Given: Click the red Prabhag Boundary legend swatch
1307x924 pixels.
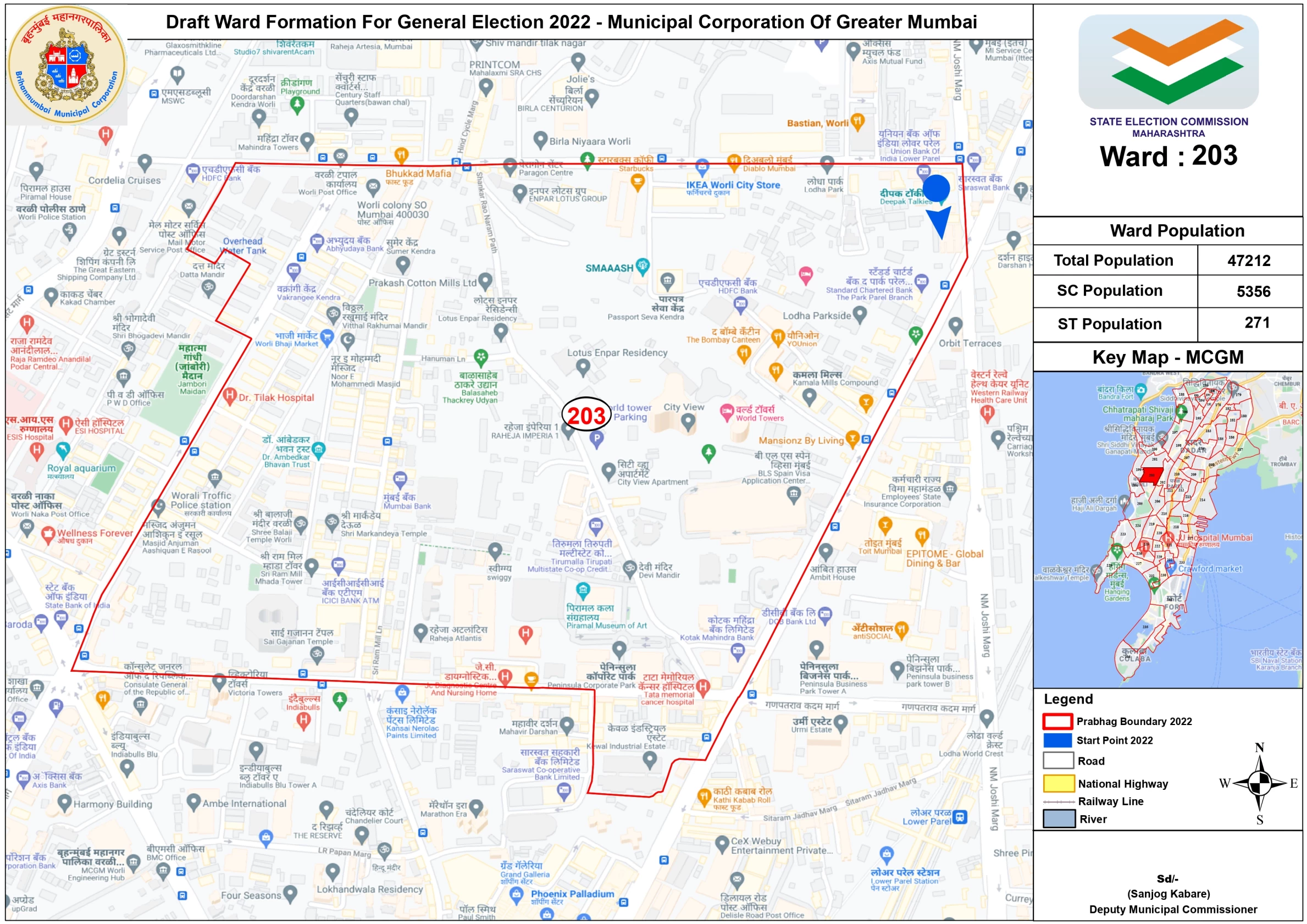Looking at the screenshot, I should tap(1057, 721).
